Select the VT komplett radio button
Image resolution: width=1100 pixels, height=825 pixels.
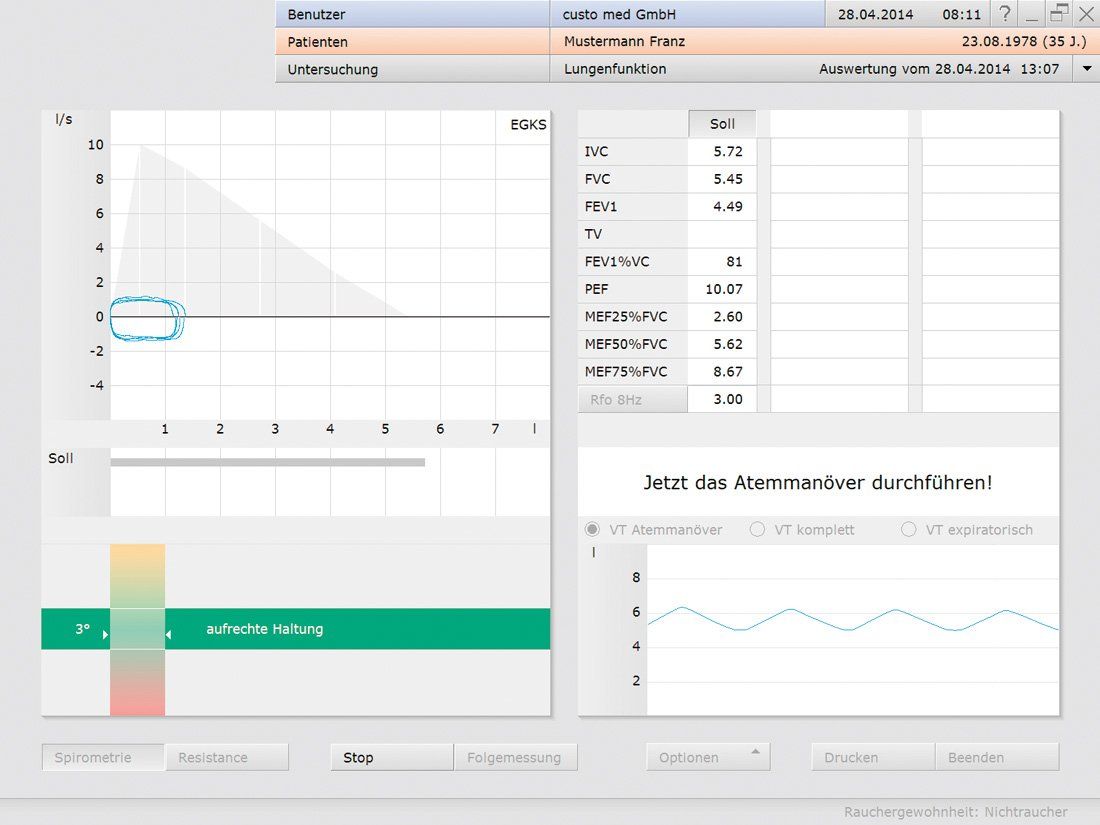click(757, 529)
